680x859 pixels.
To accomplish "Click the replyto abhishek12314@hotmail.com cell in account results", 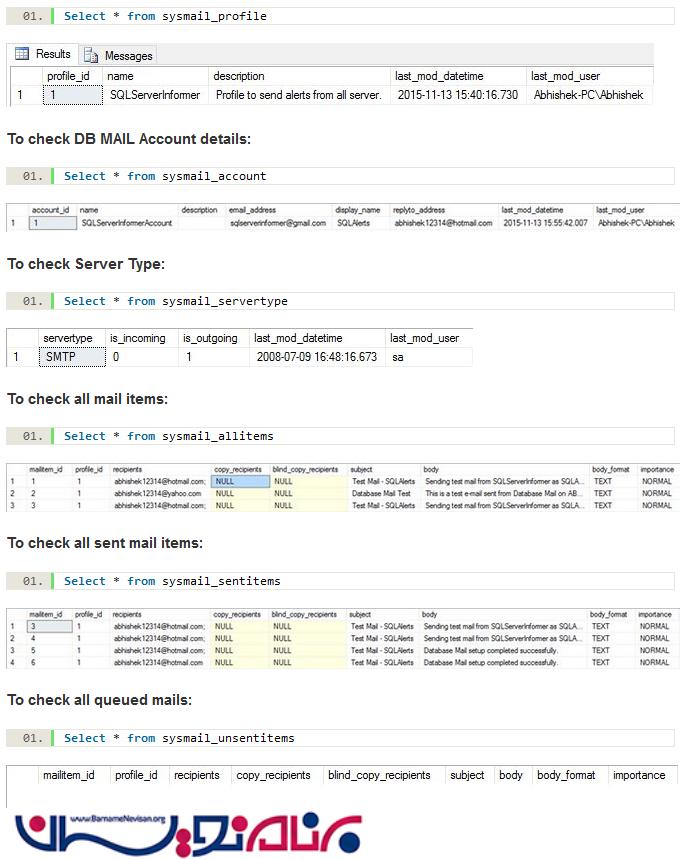I will [x=444, y=223].
